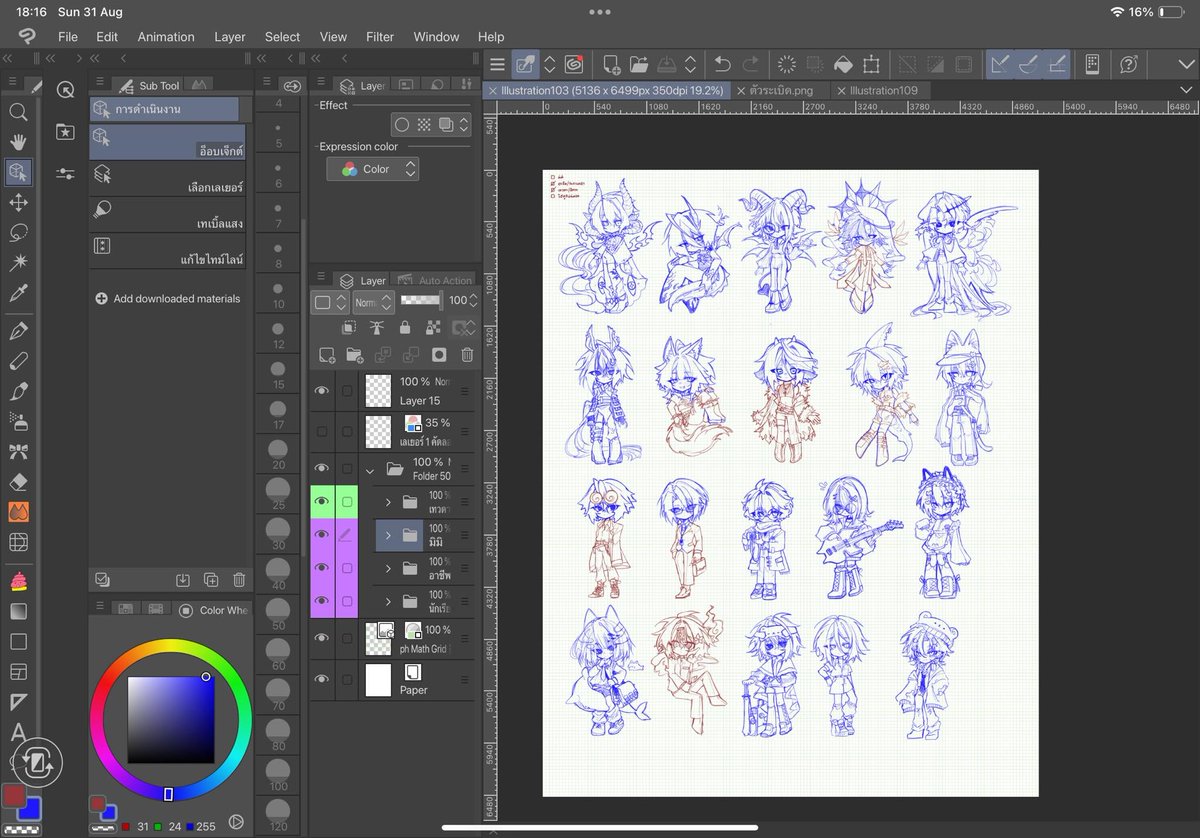1200x838 pixels.
Task: Click the Deselect marquee spinner icon
Action: pos(787,64)
